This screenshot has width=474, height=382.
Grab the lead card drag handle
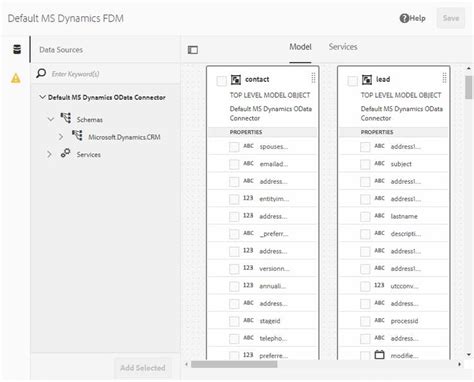pyautogui.click(x=444, y=78)
